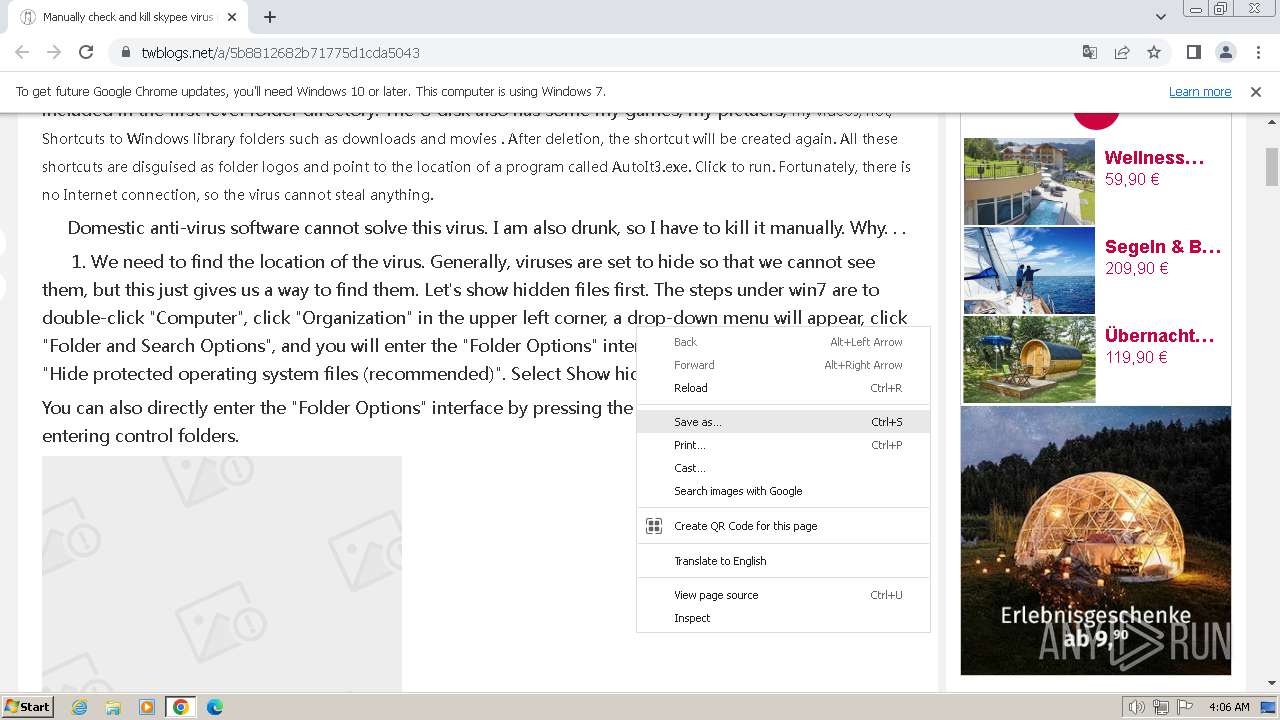Click the browser Back arrow button

(x=22, y=52)
